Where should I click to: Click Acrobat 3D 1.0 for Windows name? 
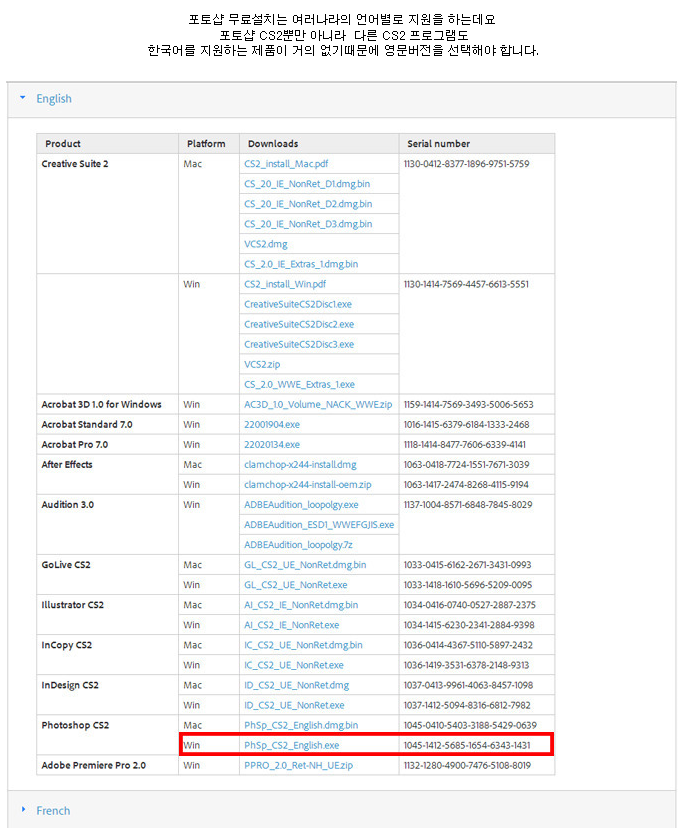click(101, 404)
